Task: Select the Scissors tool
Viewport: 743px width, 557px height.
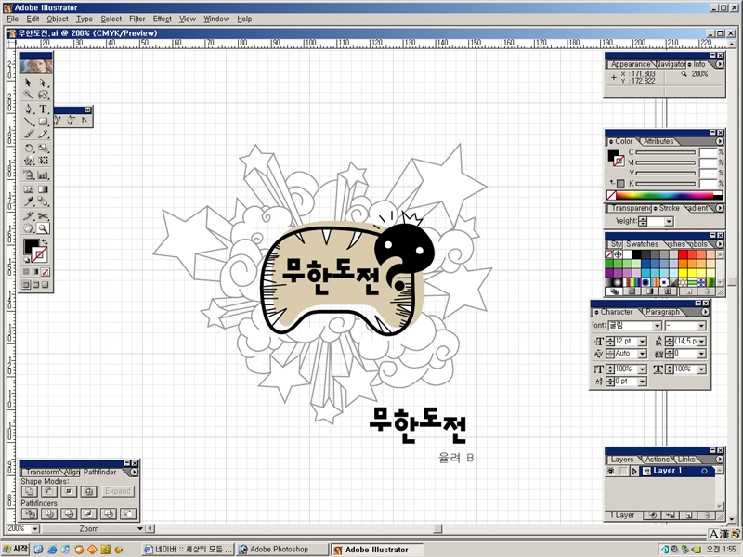Action: click(x=43, y=217)
